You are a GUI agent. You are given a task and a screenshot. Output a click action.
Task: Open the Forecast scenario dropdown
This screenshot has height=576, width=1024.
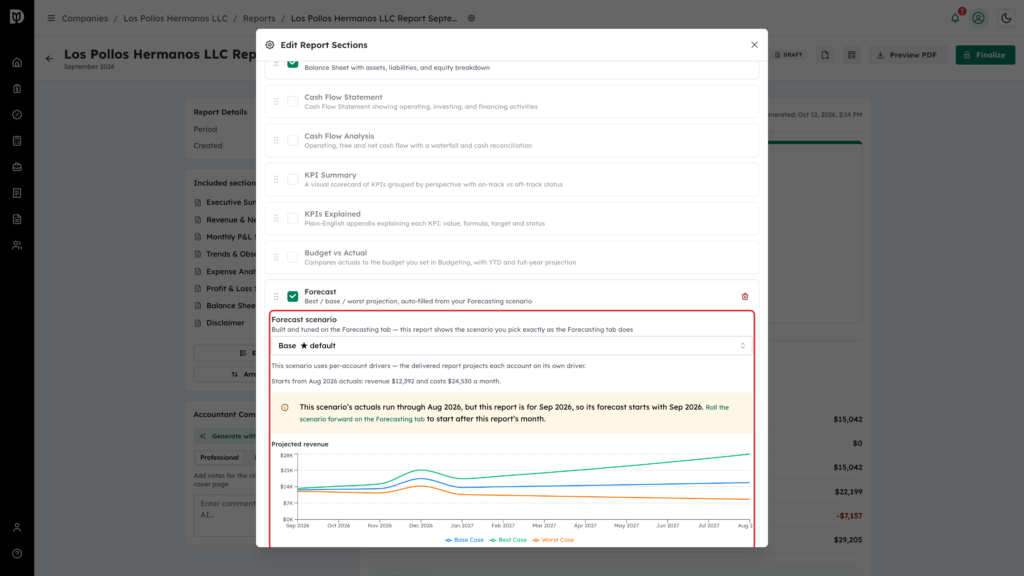click(511, 345)
